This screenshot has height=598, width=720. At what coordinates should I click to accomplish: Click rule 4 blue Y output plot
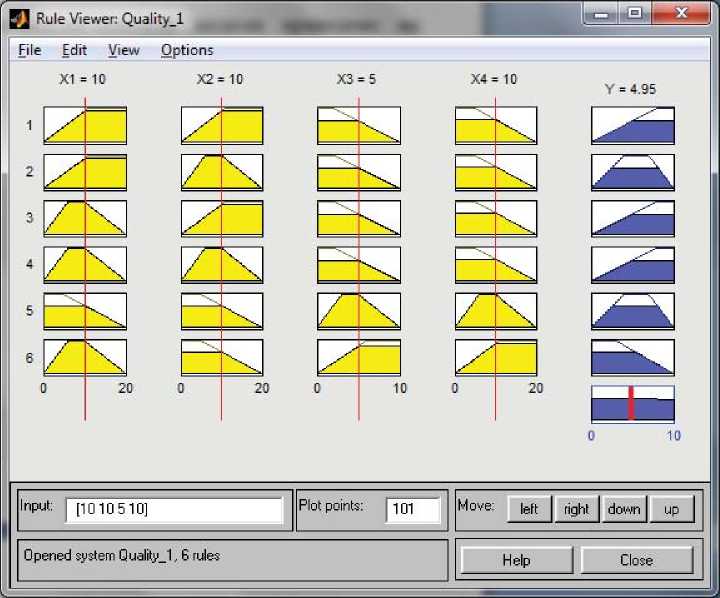[x=633, y=265]
